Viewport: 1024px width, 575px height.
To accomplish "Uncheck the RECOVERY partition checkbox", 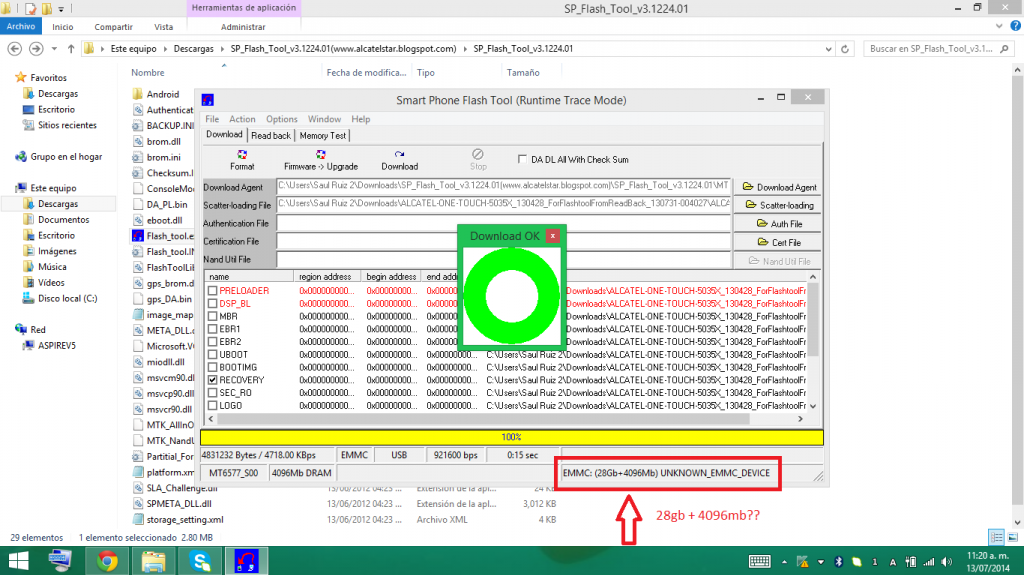I will tap(212, 380).
